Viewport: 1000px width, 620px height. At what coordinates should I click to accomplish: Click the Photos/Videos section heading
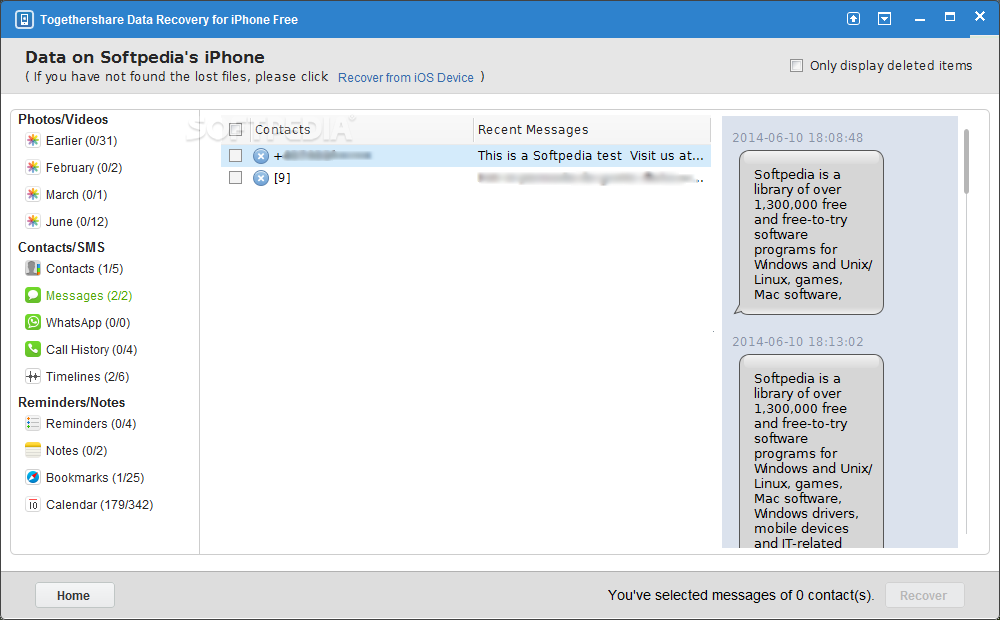(x=63, y=119)
